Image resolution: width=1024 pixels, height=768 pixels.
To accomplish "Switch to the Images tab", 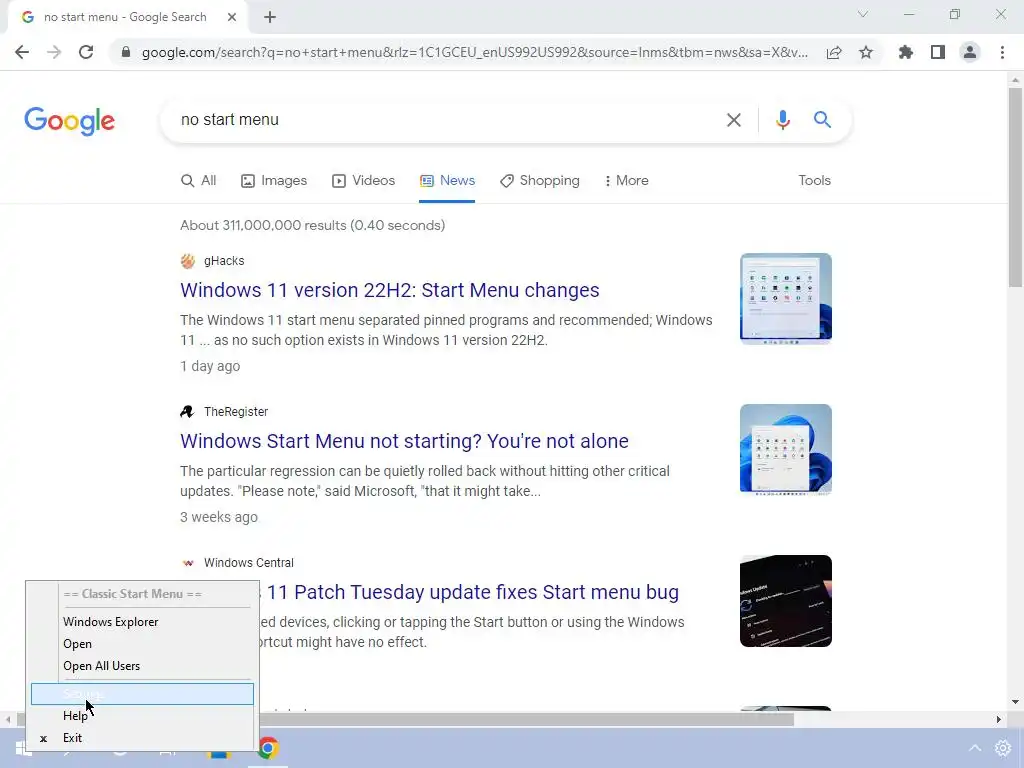I will click(274, 180).
